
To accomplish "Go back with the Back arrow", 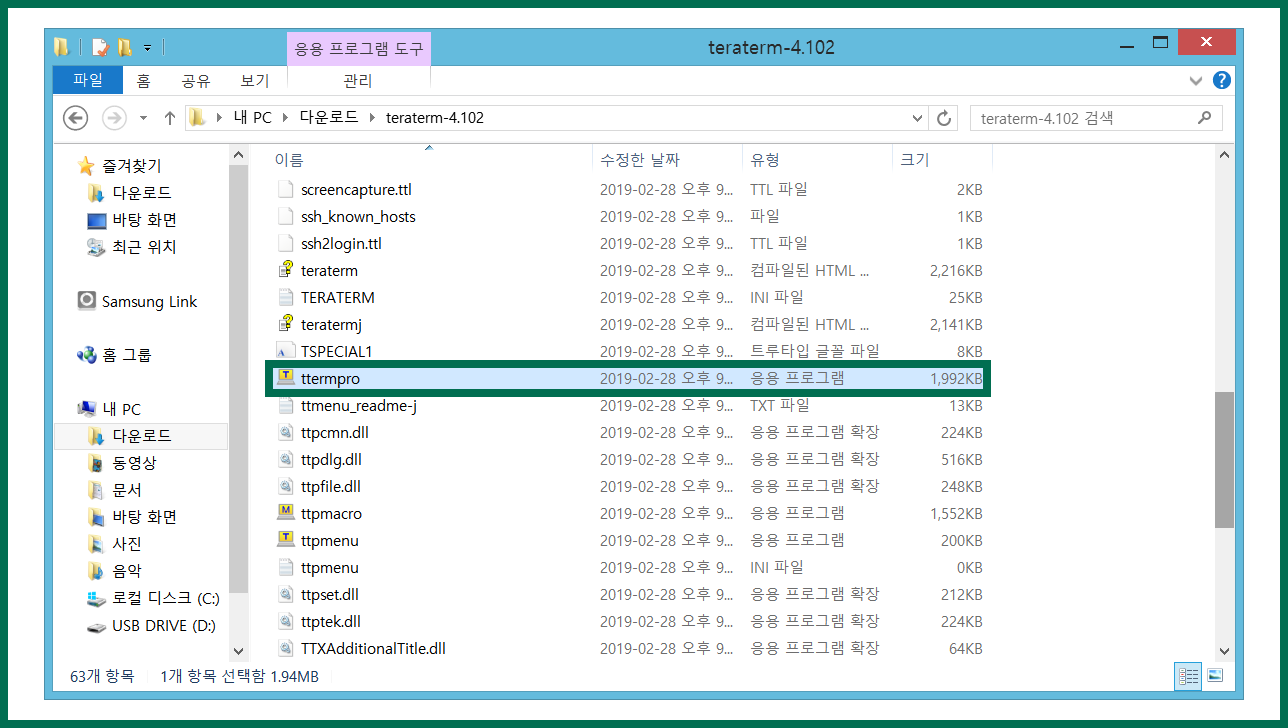I will tap(76, 118).
